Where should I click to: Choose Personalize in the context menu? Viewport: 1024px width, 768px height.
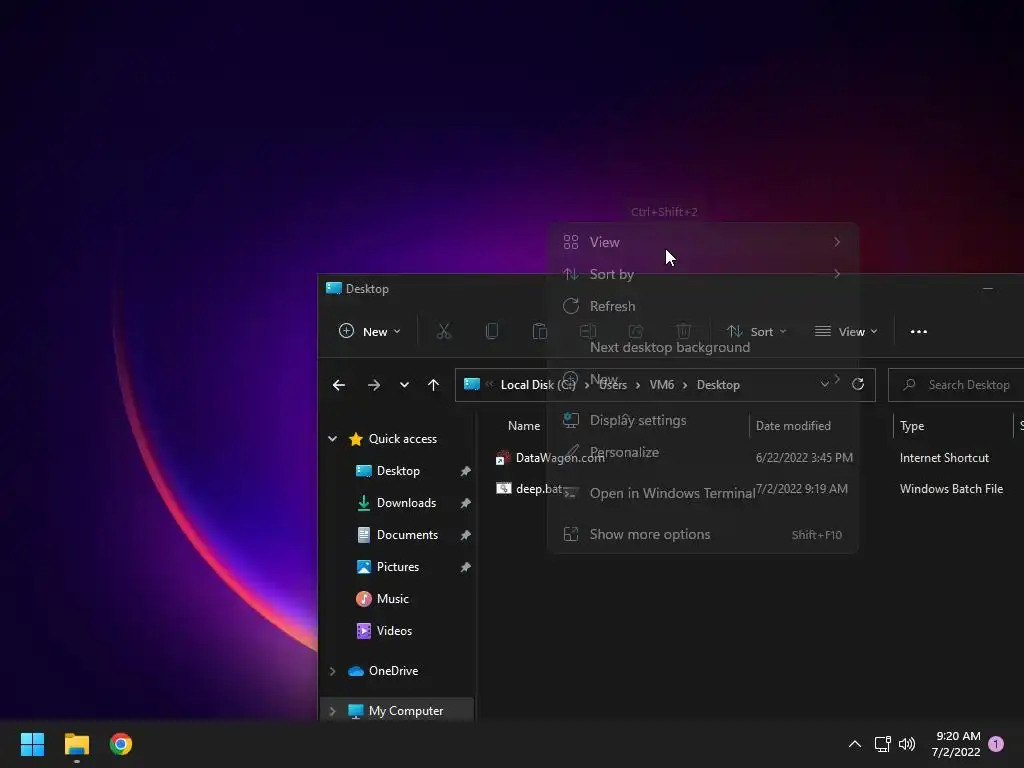click(x=702, y=453)
